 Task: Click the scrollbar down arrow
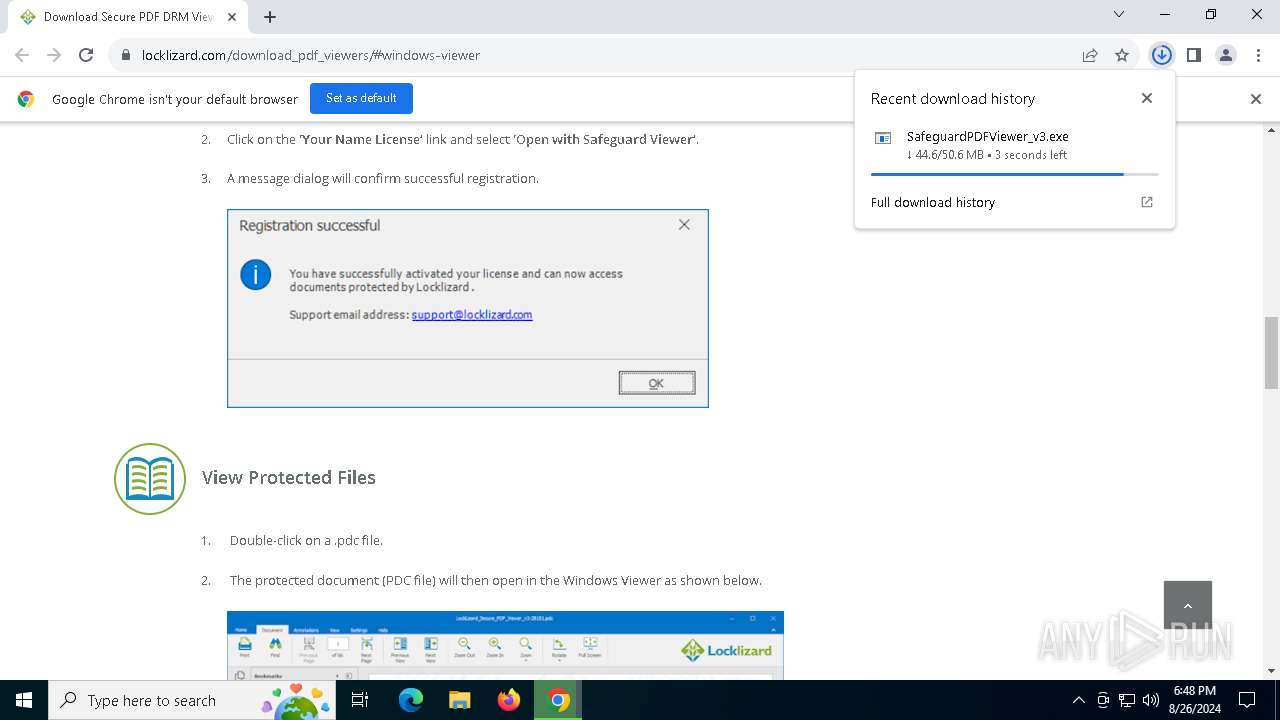(x=1271, y=671)
